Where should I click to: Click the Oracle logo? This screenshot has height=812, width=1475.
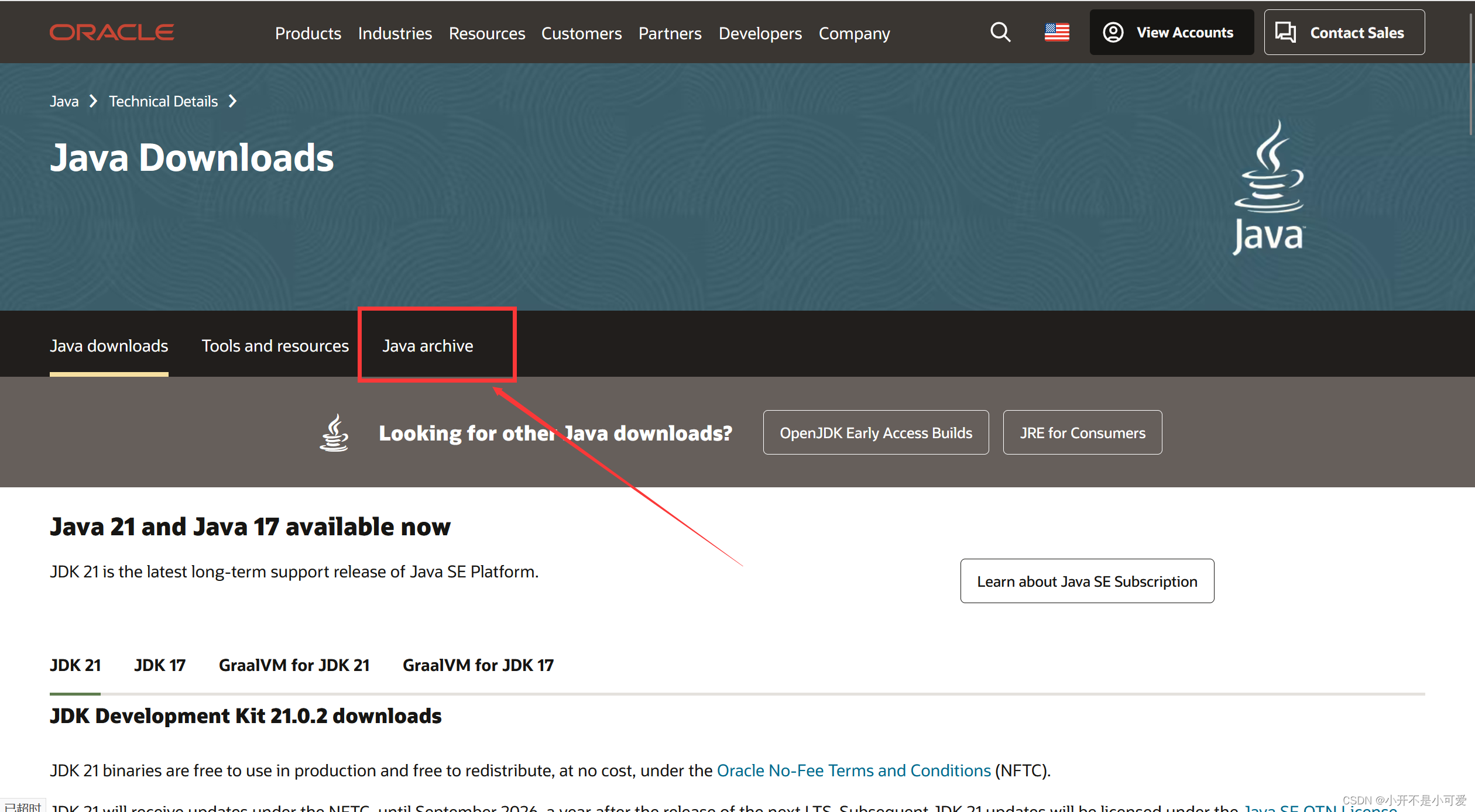pos(111,33)
